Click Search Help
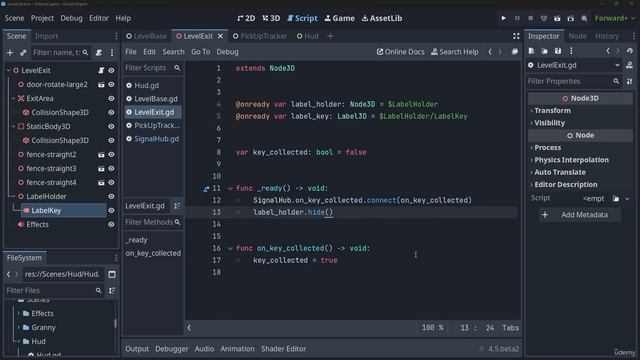The width and height of the screenshot is (640, 360). pos(455,52)
